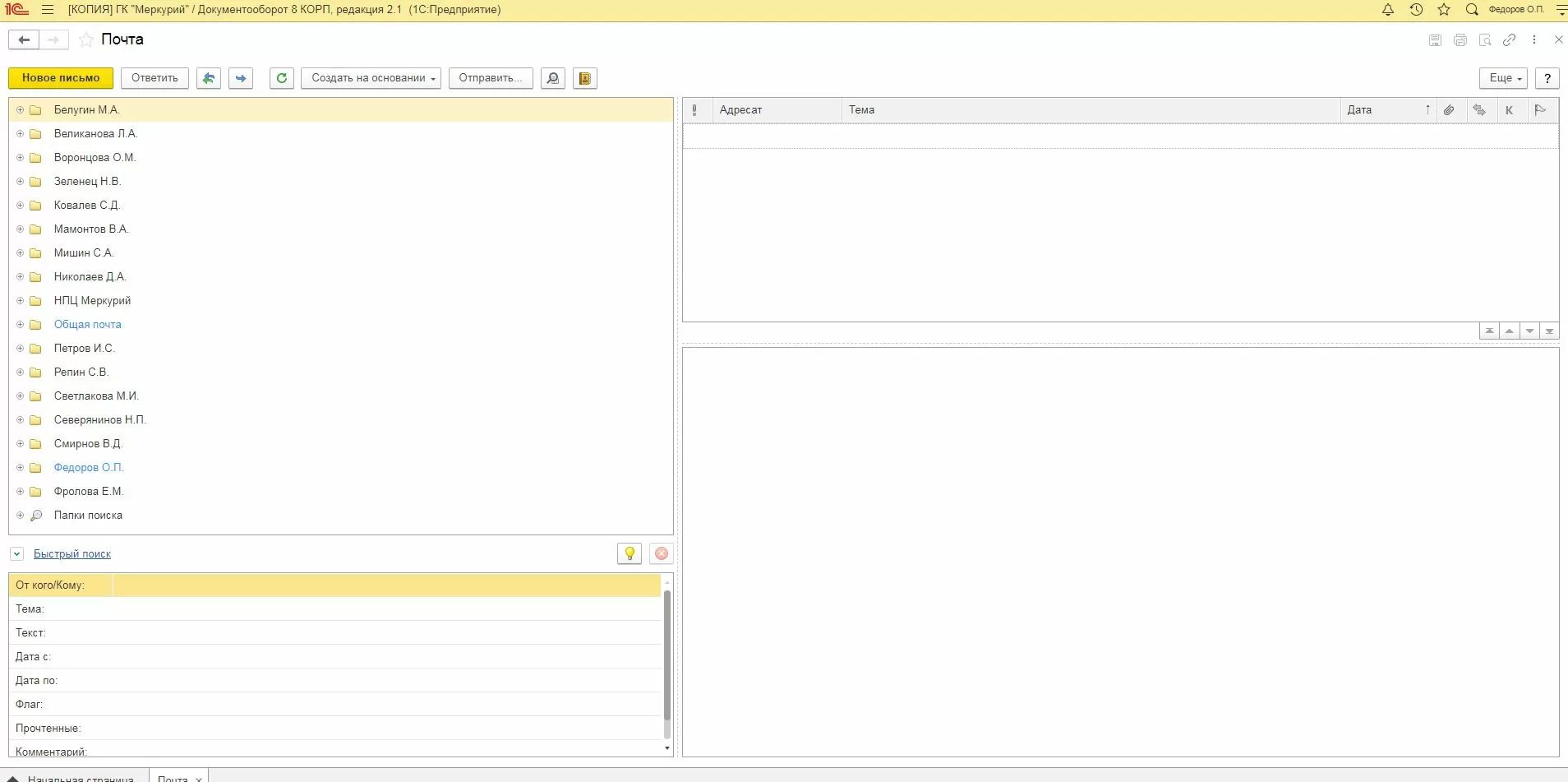The image size is (1568, 782).
Task: Move to the next letter with down arrow
Action: 1529,331
